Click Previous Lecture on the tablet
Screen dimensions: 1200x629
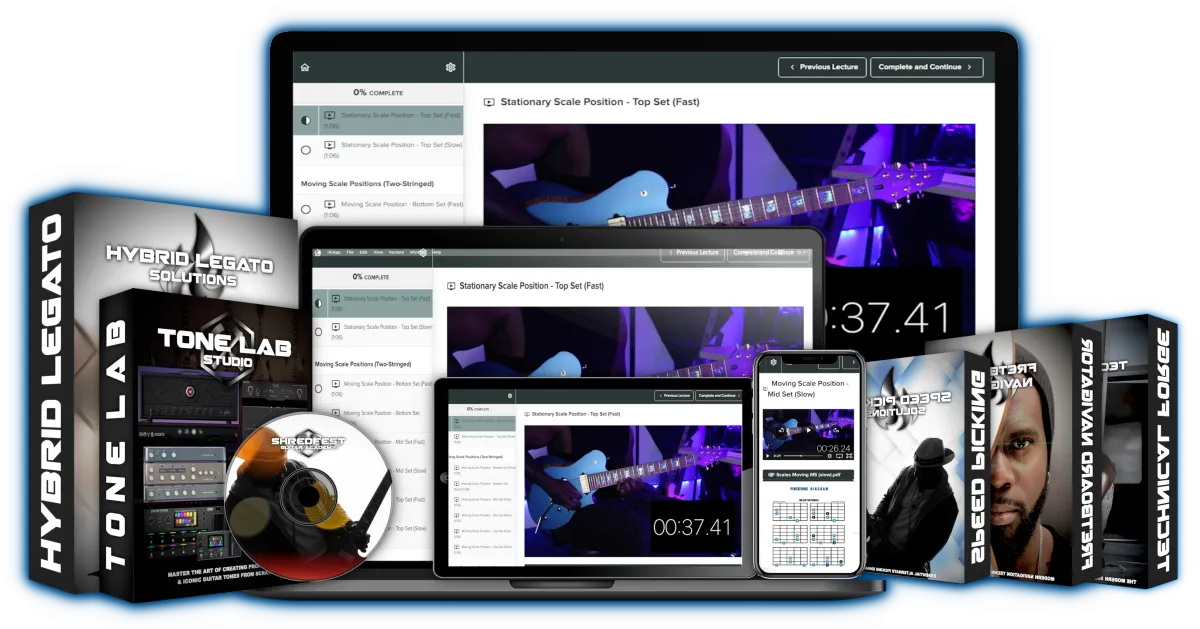pyautogui.click(x=674, y=395)
